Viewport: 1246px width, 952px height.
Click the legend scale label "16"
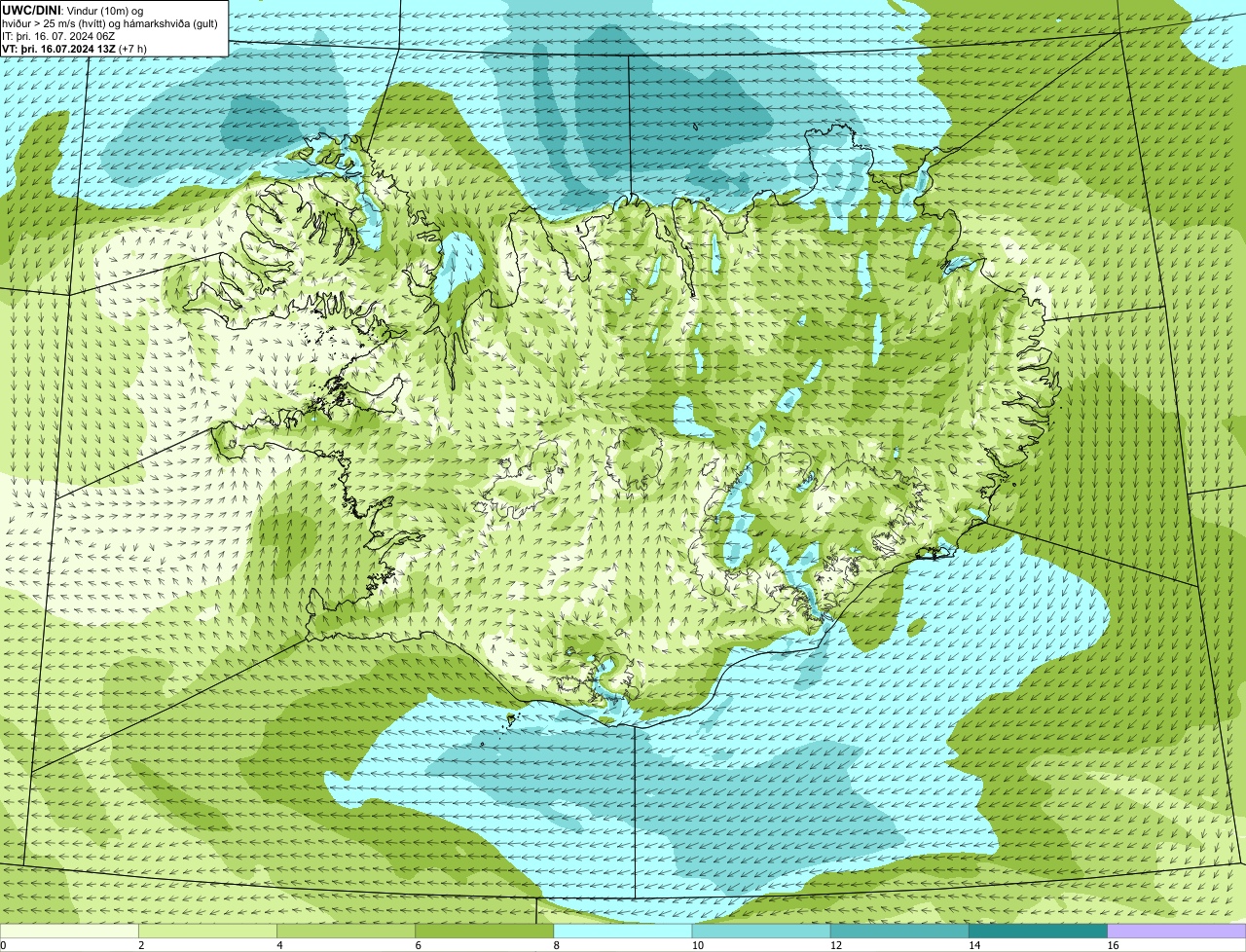pyautogui.click(x=1112, y=945)
